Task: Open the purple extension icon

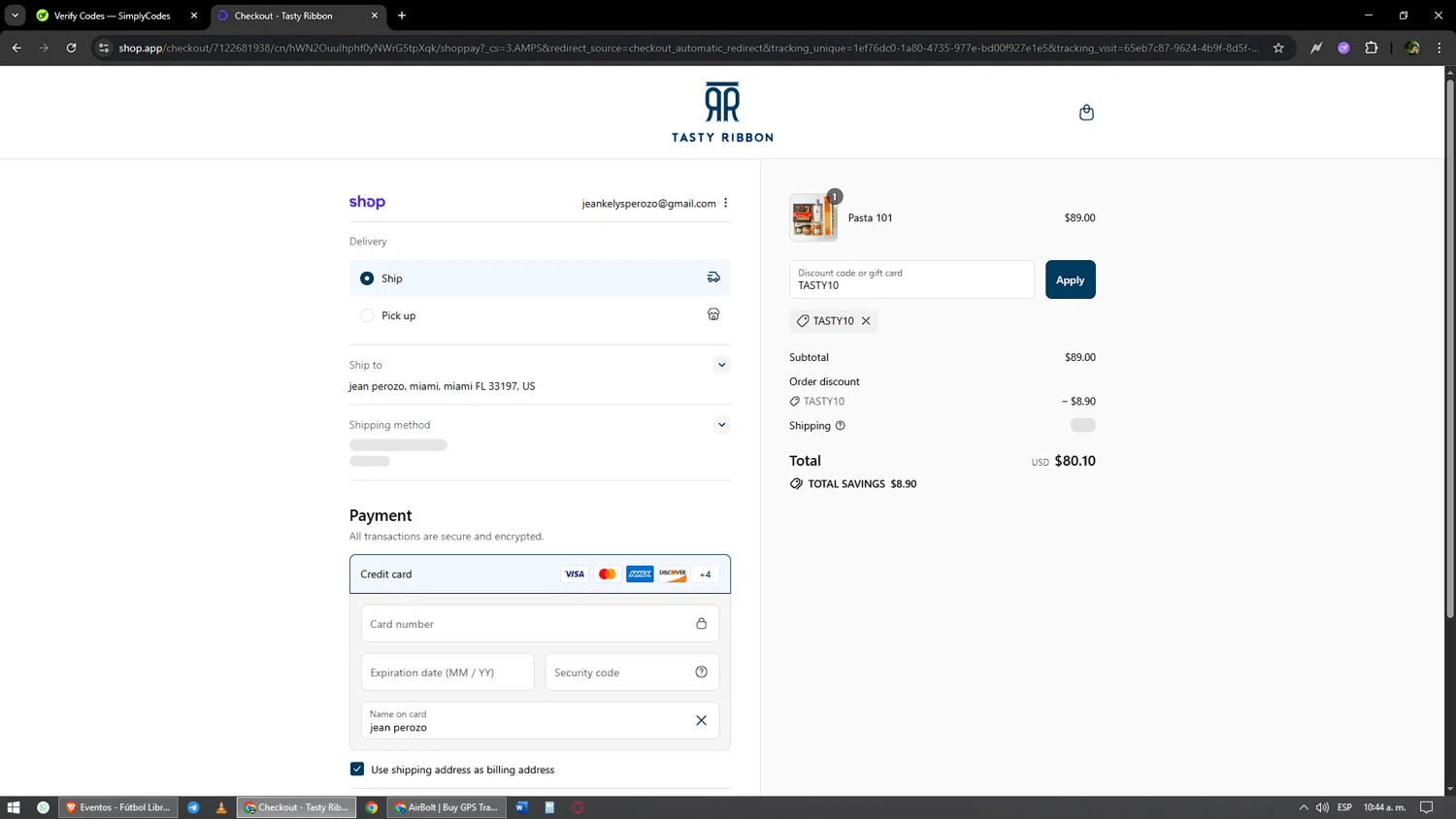Action: [1343, 48]
